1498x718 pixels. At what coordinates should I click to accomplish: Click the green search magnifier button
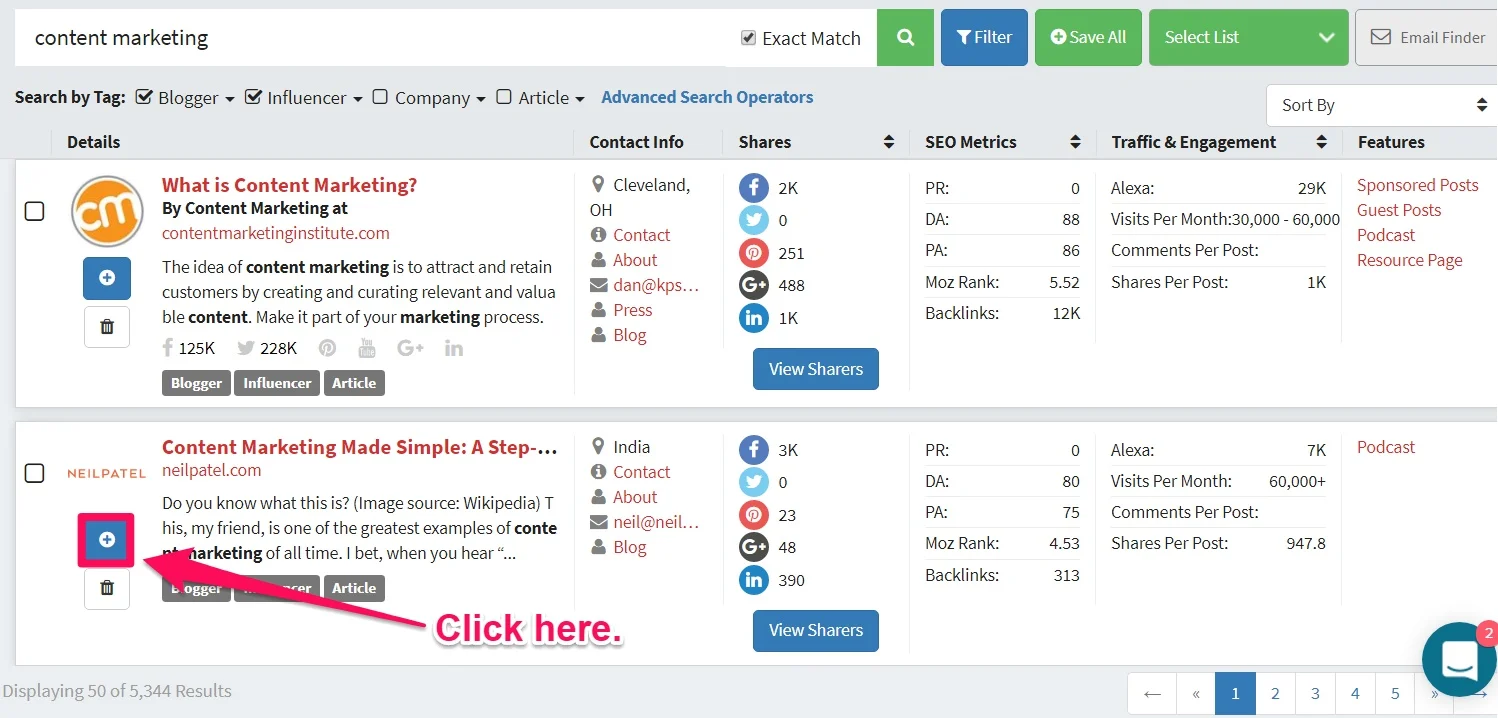[905, 38]
